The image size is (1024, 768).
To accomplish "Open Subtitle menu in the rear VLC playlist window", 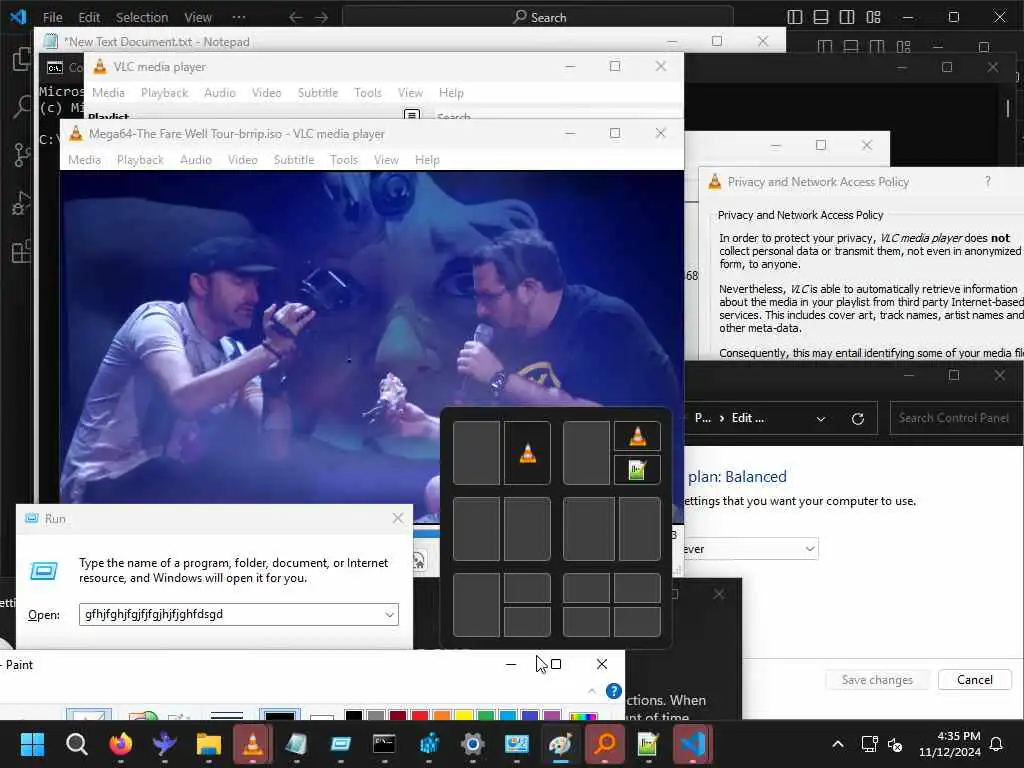I will point(318,93).
